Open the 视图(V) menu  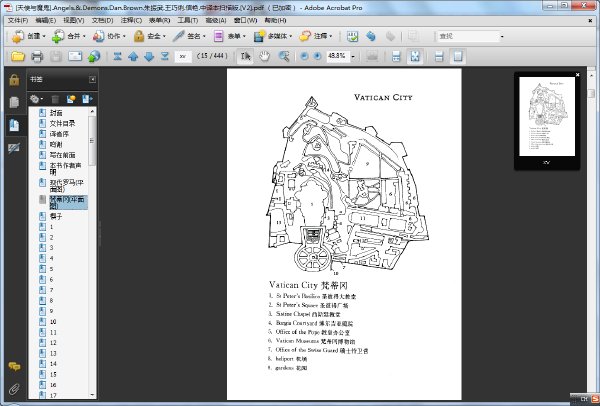click(x=73, y=20)
